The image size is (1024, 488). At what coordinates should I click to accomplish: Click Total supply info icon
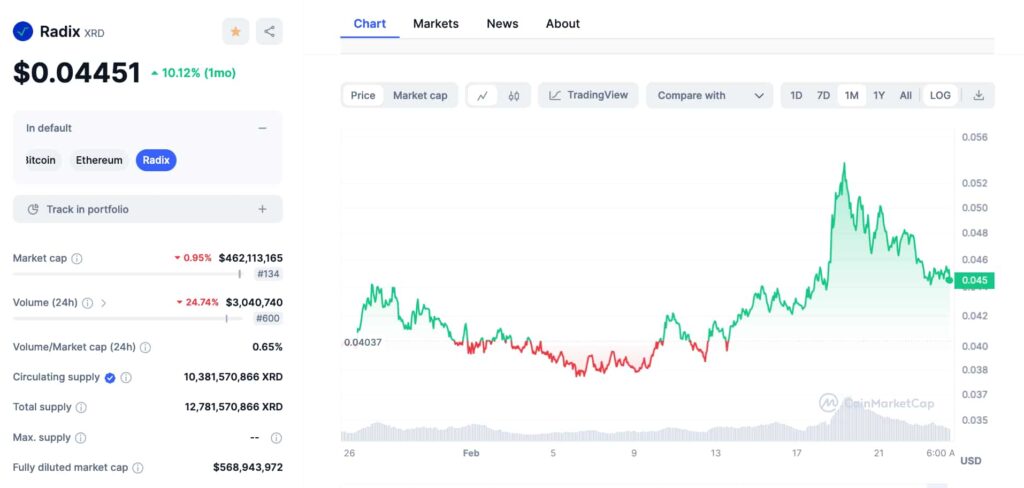pyautogui.click(x=81, y=408)
